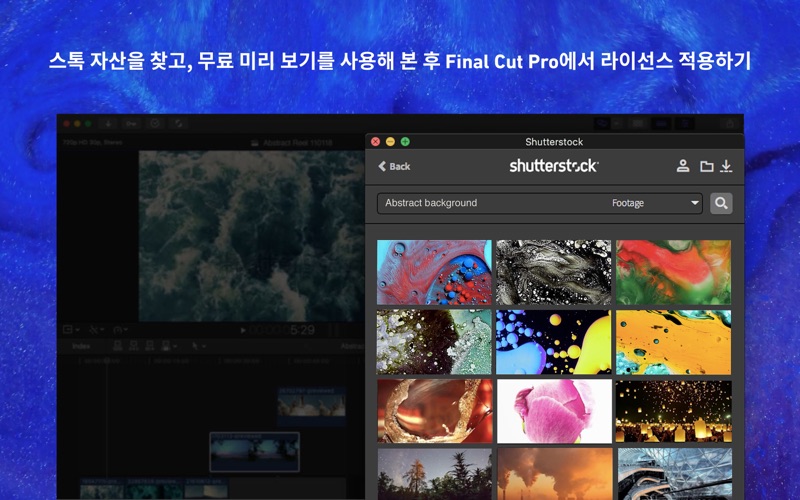
Task: Open the Transform tool dropdown below the viewer
Action: tap(71, 330)
